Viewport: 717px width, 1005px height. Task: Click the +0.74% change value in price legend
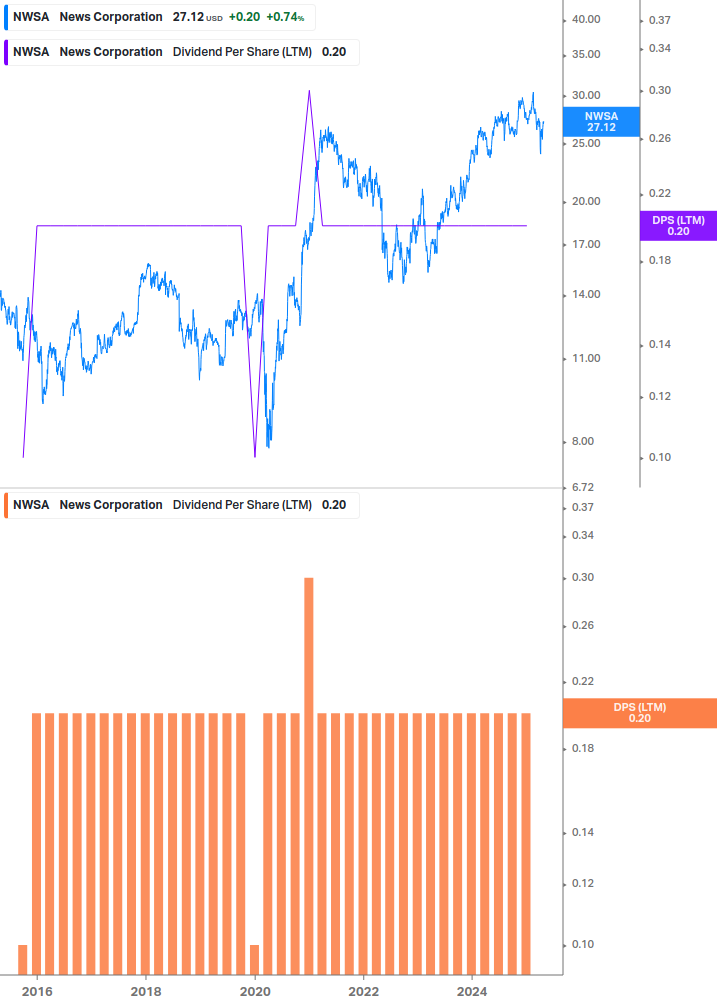point(285,17)
